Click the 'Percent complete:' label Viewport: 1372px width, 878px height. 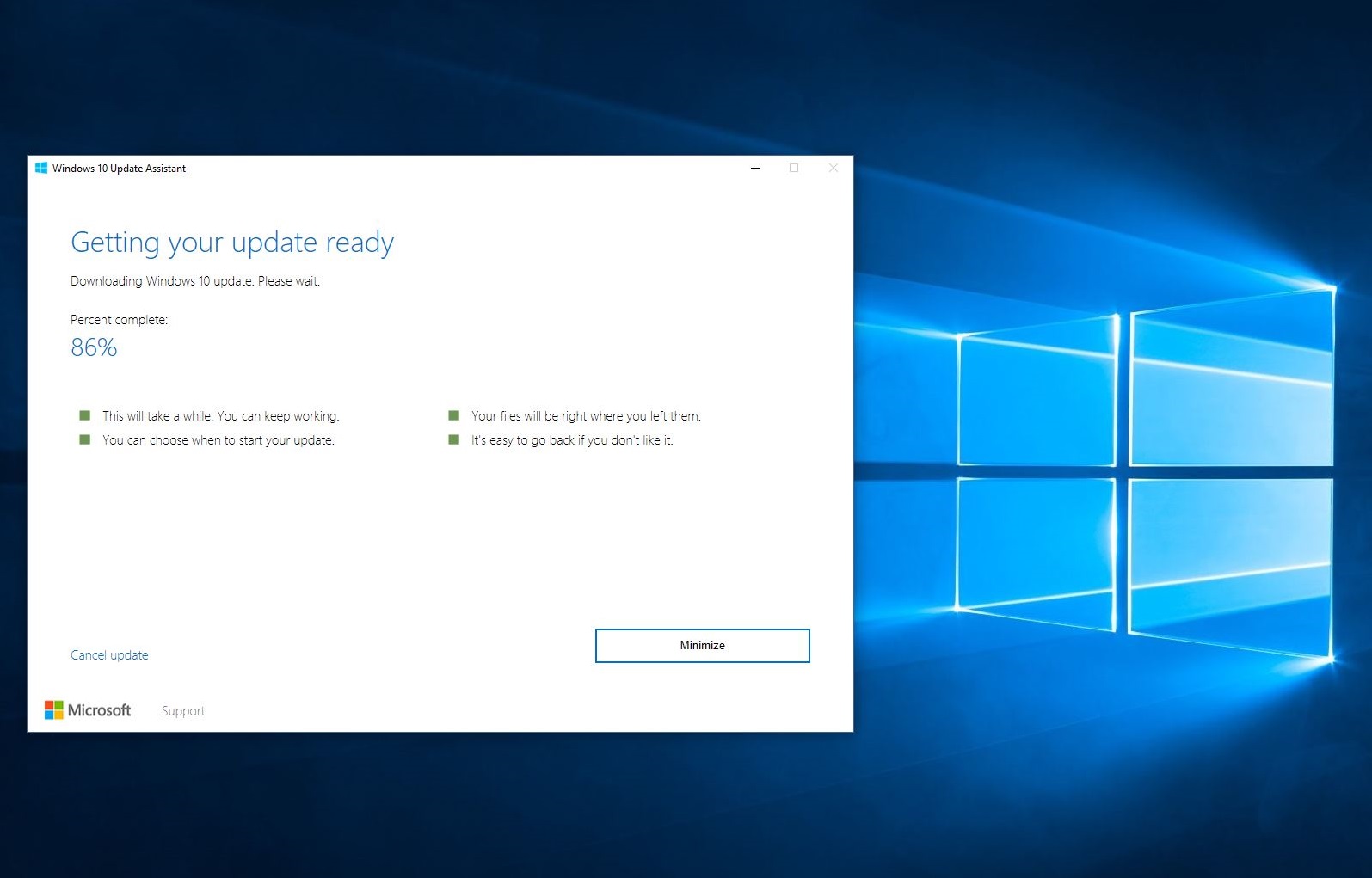click(x=120, y=320)
